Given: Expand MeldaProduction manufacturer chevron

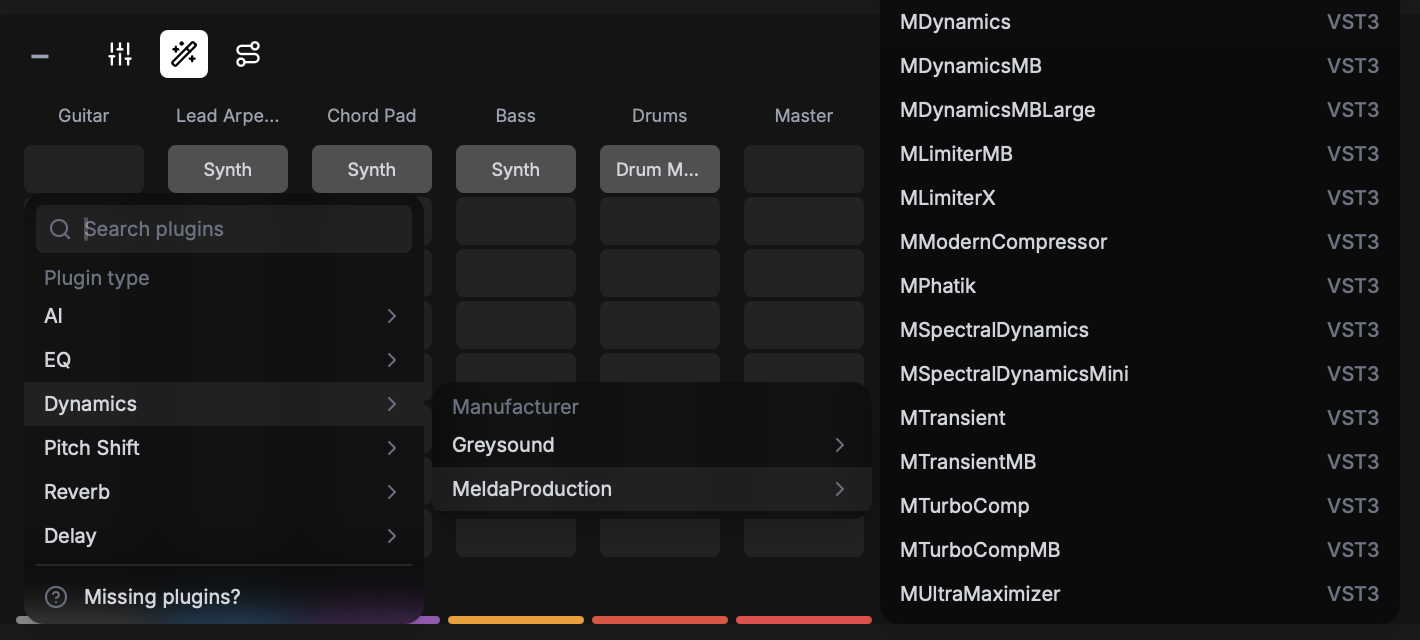Looking at the screenshot, I should 840,489.
